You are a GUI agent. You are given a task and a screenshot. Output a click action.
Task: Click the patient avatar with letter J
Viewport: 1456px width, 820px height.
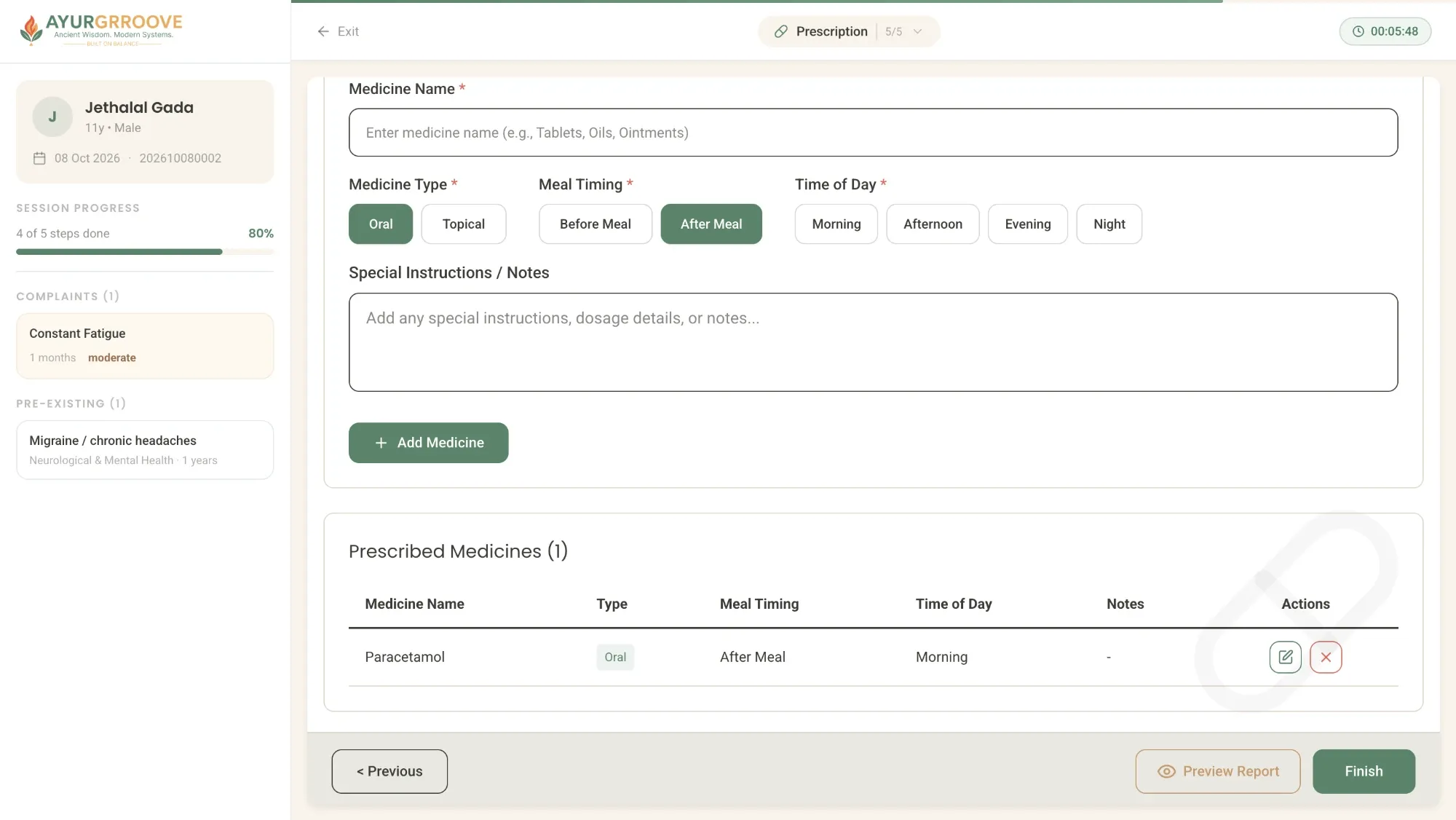tap(52, 117)
